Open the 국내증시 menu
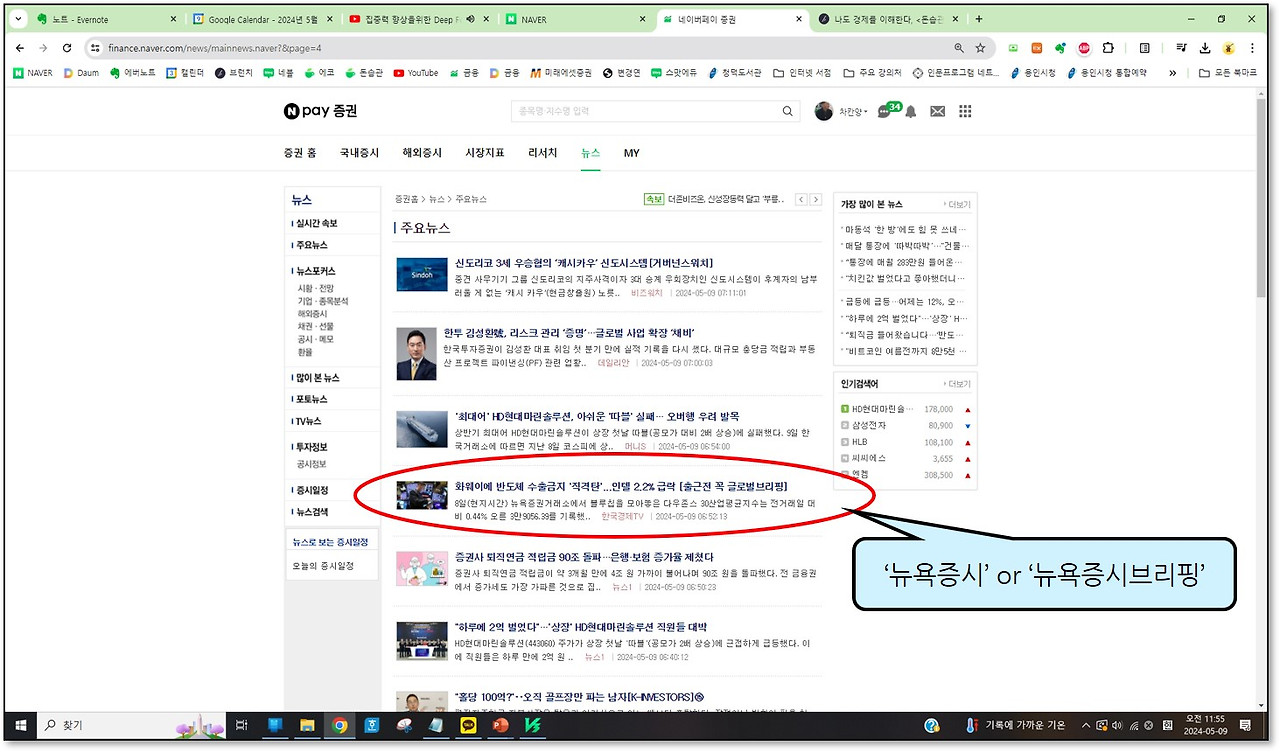The width and height of the screenshot is (1280, 752). [x=359, y=153]
